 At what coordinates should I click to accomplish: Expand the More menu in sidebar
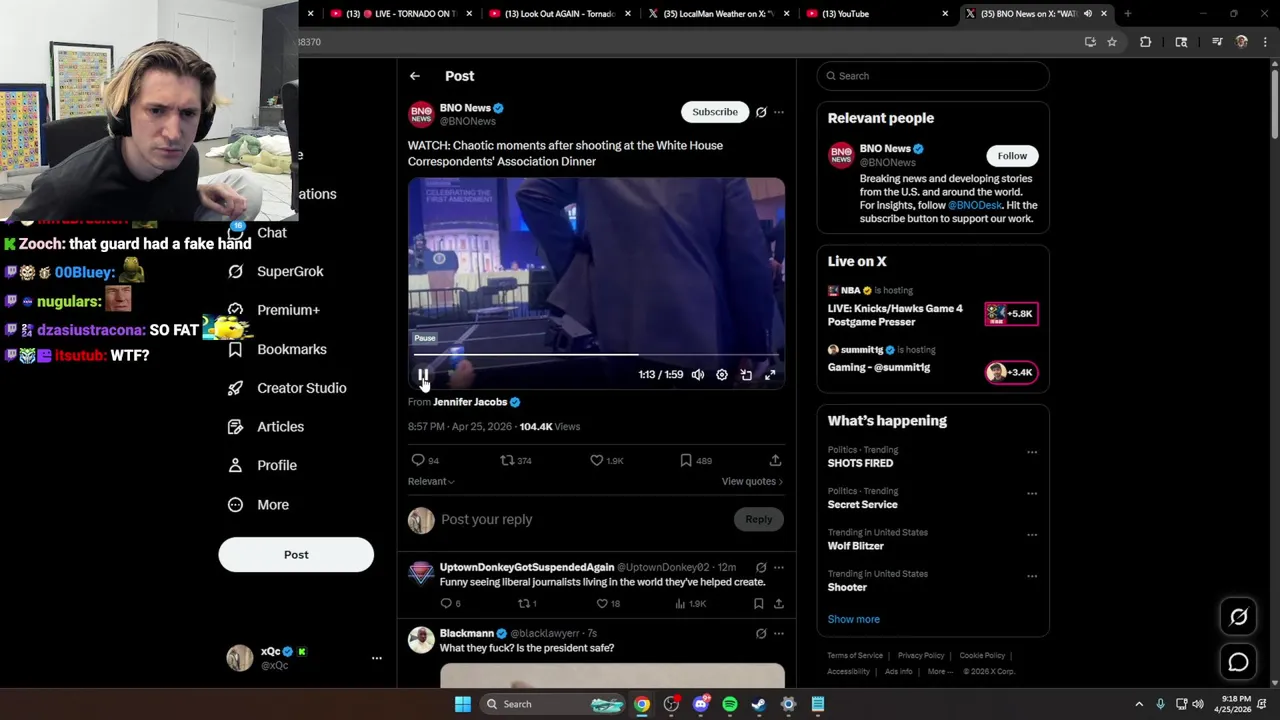click(258, 505)
